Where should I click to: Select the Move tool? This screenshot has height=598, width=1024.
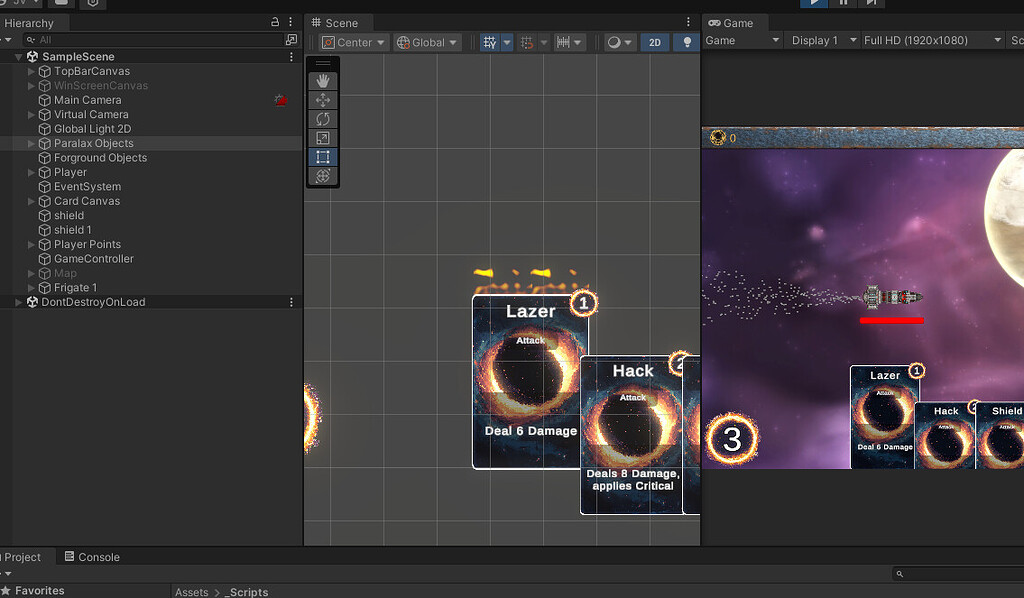tap(322, 99)
